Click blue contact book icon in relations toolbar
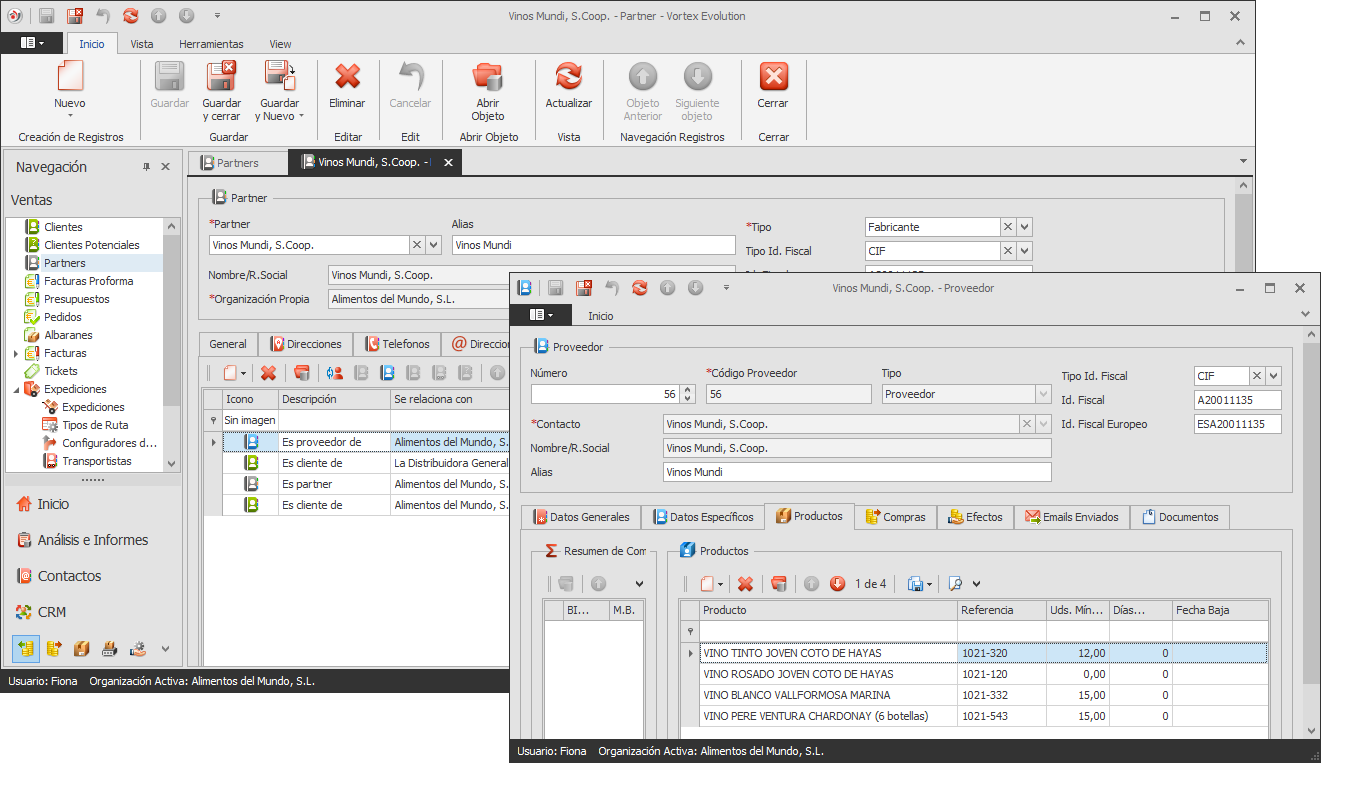Screen dimensions: 1356x793 click(387, 373)
